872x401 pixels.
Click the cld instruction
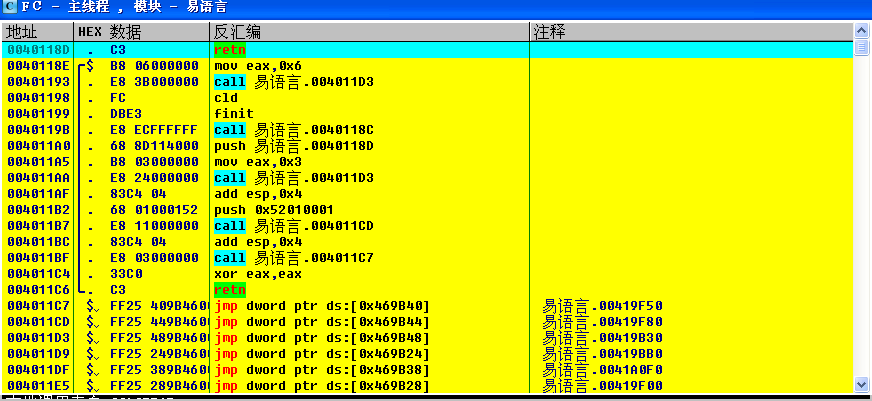click(226, 98)
